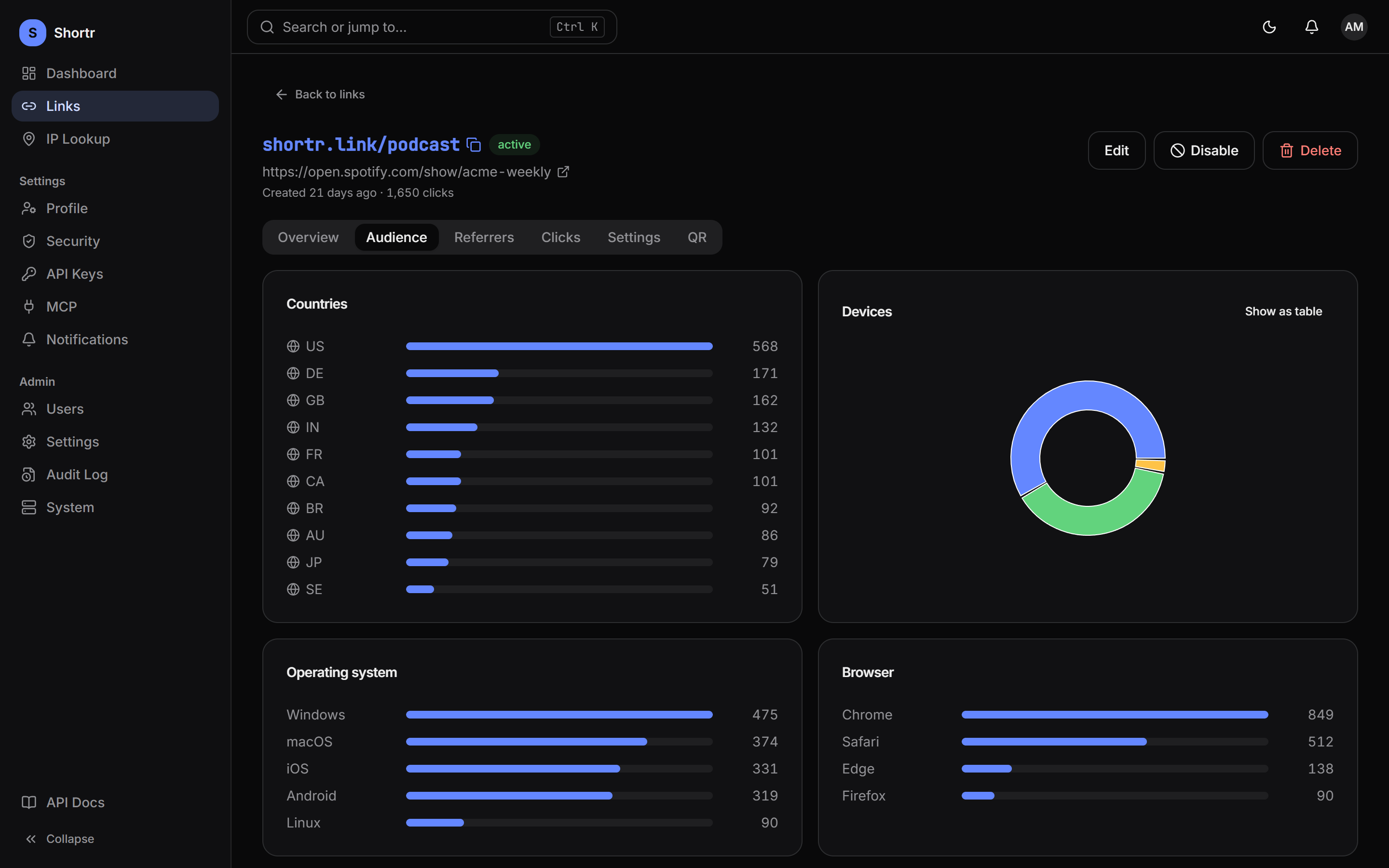Copy the shortr.link/podcast short link
The image size is (1389, 868).
(474, 145)
